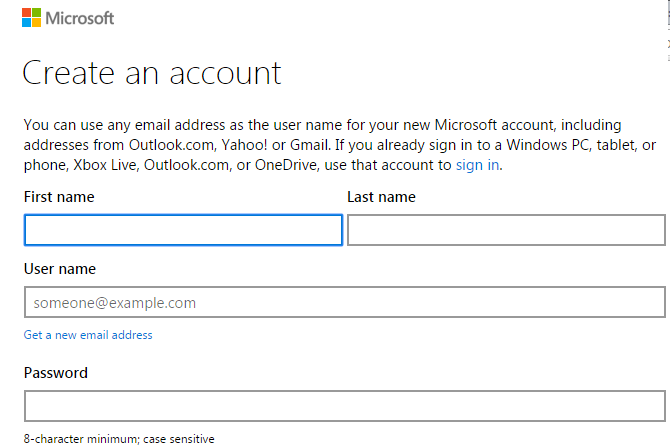The image size is (670, 448).
Task: Click 'Get a new email address' link
Action: (x=88, y=335)
